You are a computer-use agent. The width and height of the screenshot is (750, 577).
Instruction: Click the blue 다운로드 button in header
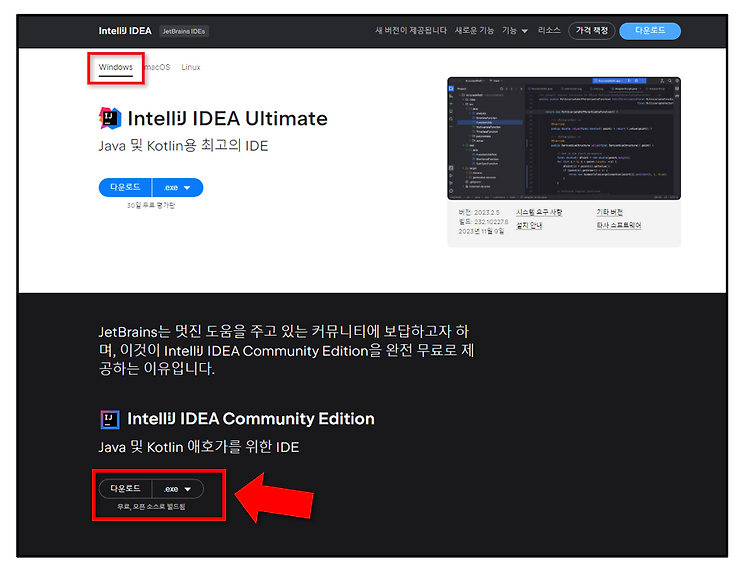pos(650,31)
